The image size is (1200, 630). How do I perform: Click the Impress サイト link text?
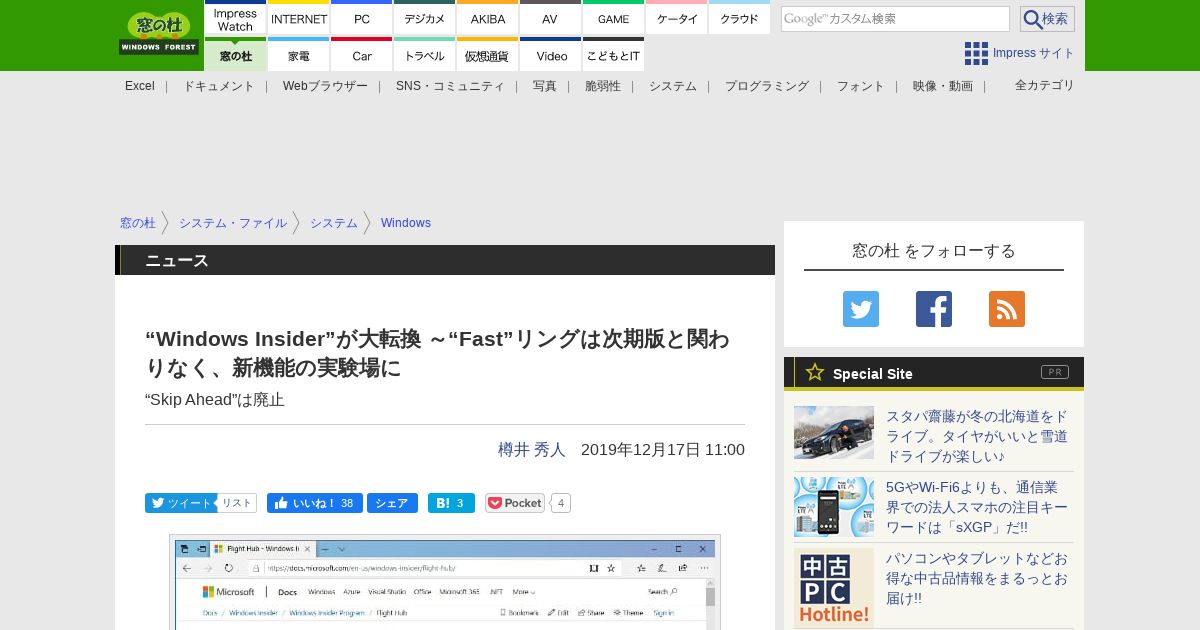(1034, 53)
